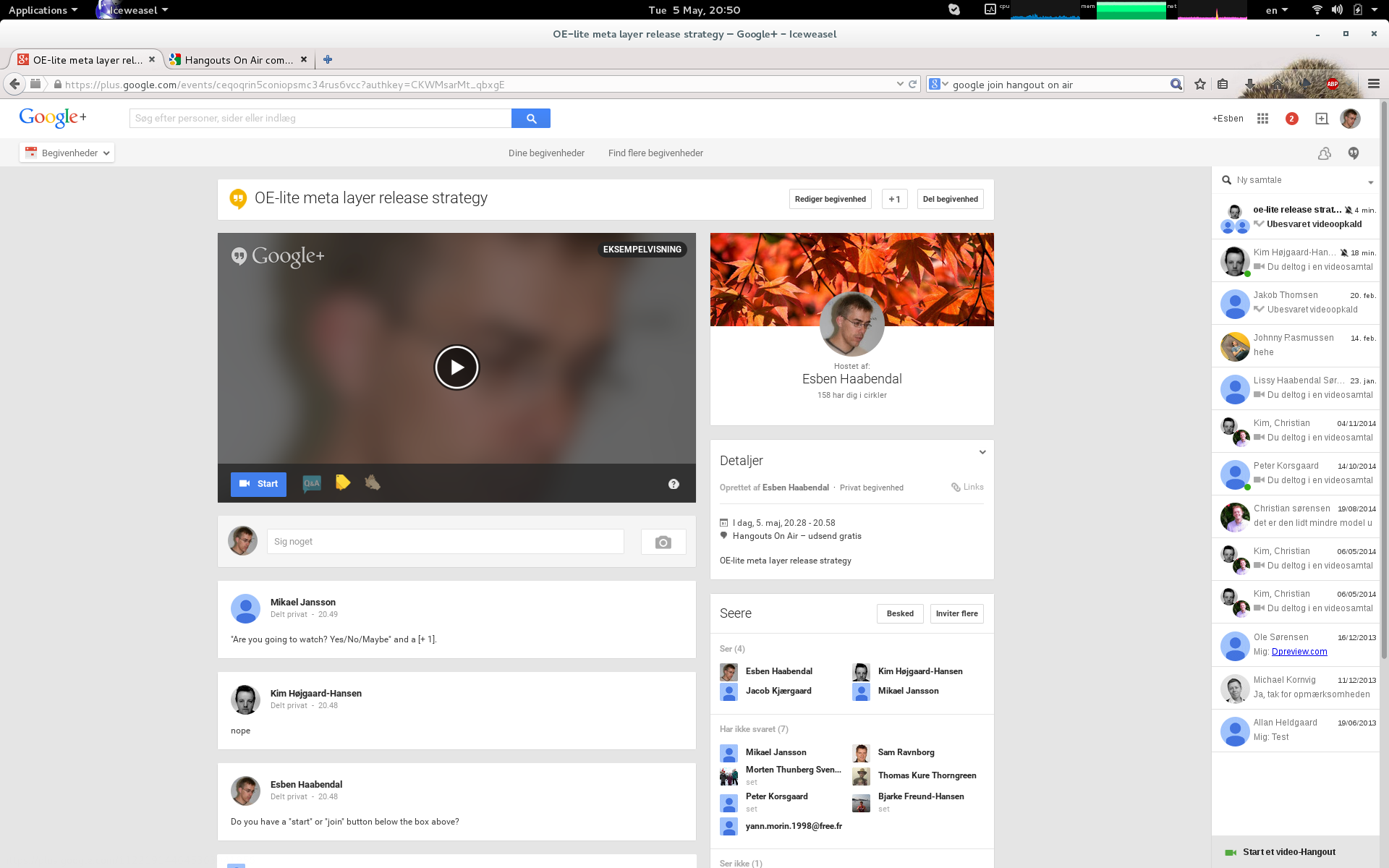Open the downloads arrow icon

(x=1249, y=84)
